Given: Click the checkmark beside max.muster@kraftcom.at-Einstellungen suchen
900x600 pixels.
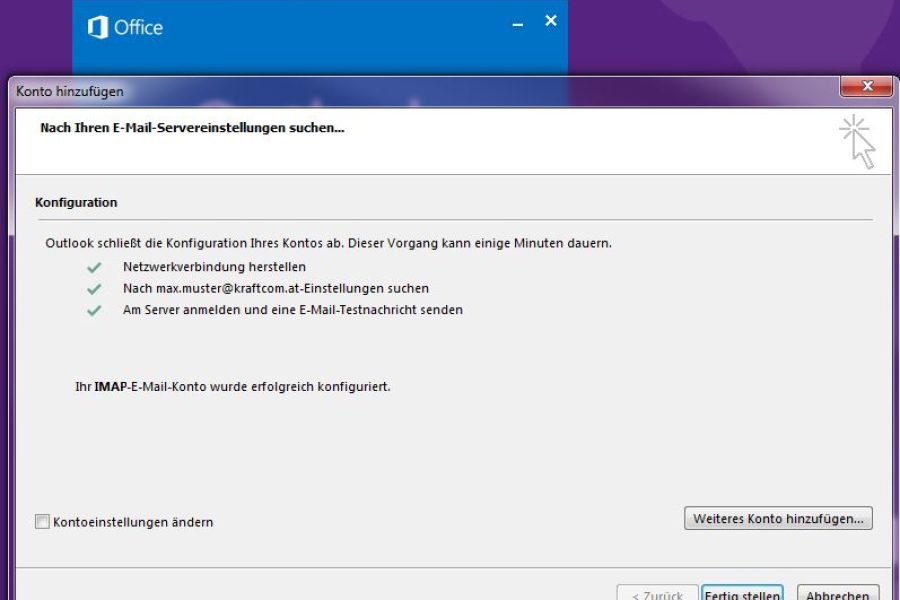Looking at the screenshot, I should coord(94,289).
